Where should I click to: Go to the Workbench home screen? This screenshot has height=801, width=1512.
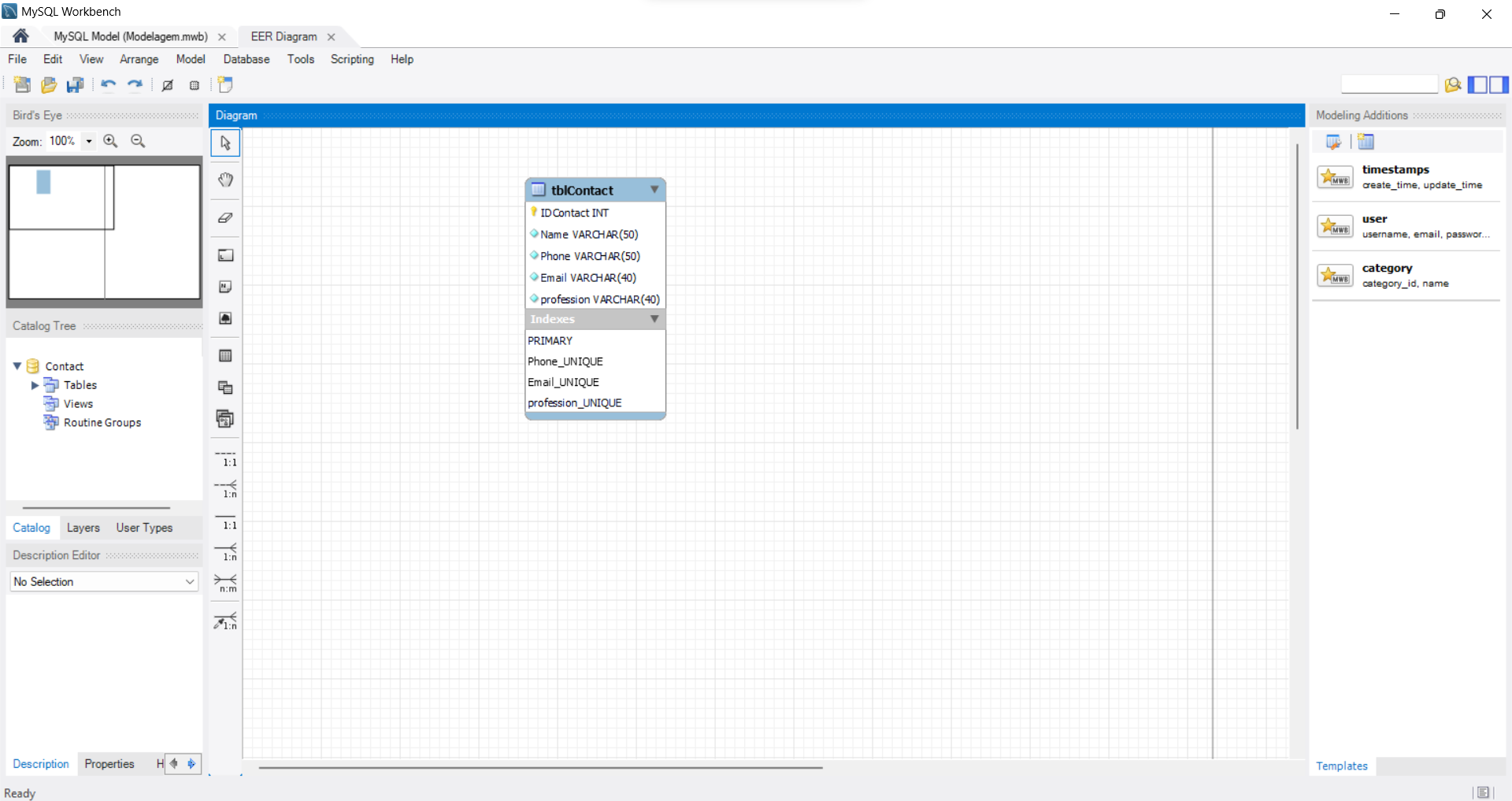click(x=20, y=35)
